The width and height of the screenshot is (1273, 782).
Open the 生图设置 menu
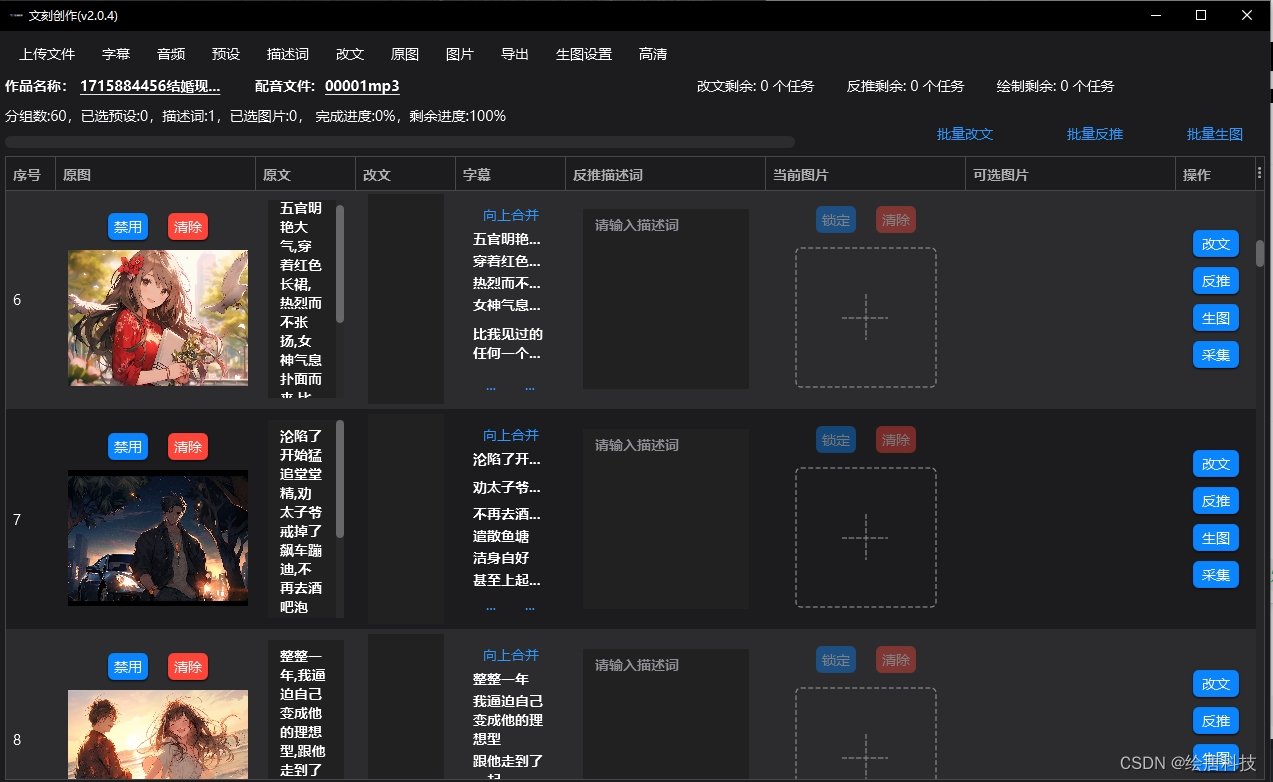tap(584, 54)
